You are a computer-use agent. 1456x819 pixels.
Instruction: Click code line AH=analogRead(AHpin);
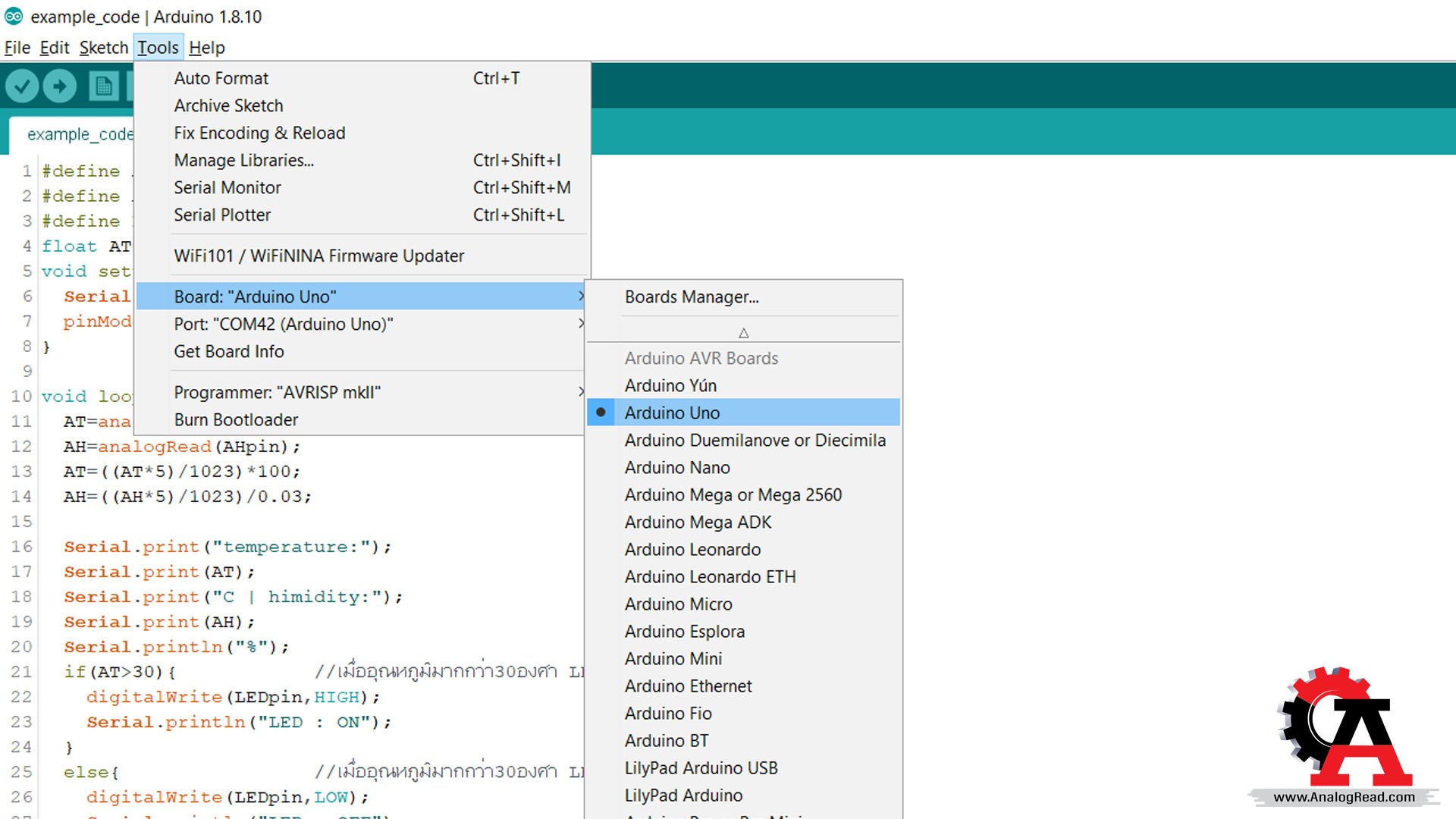click(x=182, y=447)
